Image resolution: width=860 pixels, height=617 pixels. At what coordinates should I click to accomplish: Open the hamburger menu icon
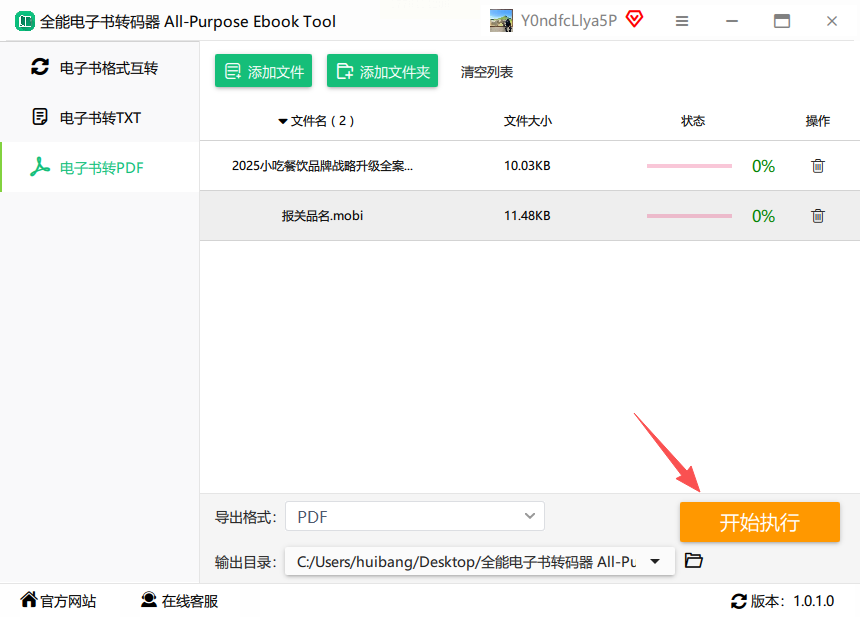682,21
